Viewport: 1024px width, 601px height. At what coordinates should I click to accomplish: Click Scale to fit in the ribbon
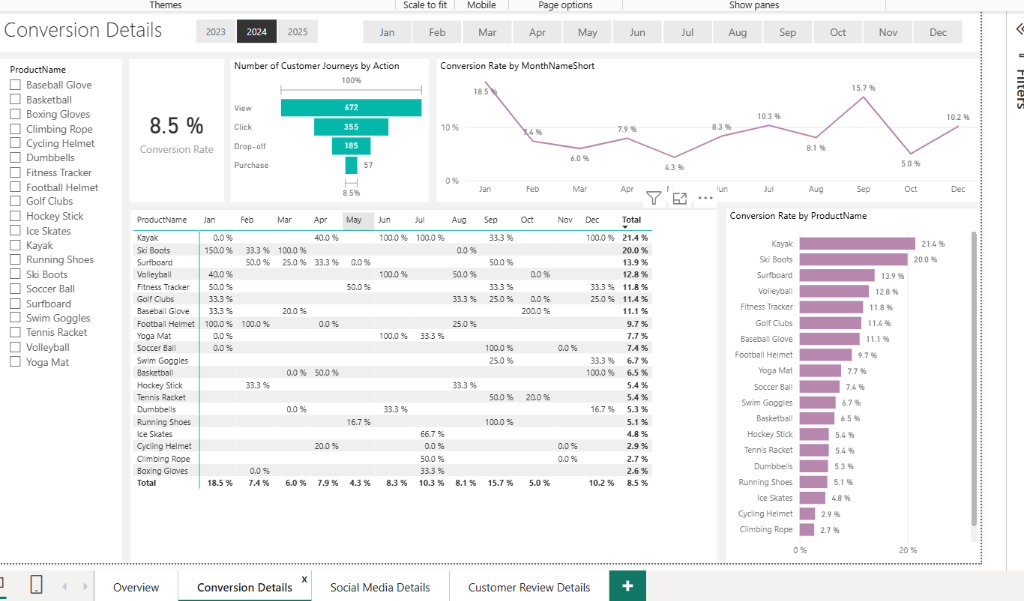tap(425, 5)
